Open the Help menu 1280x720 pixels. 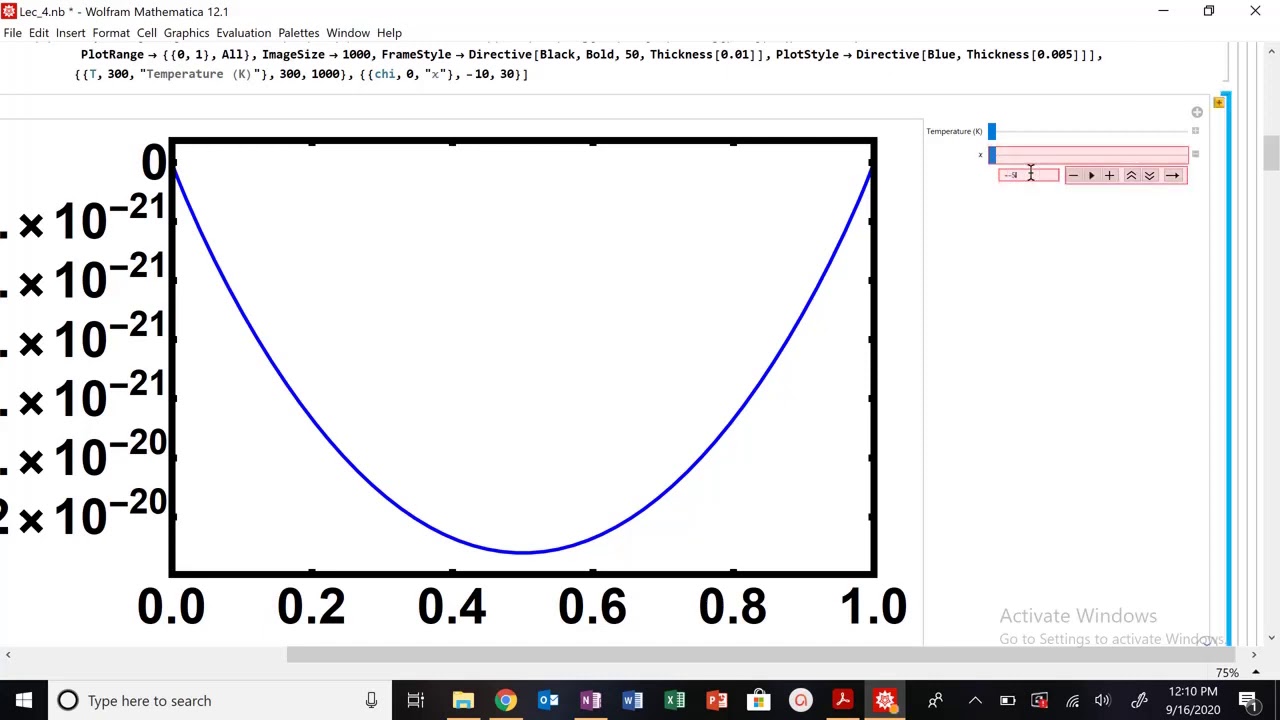pos(389,33)
